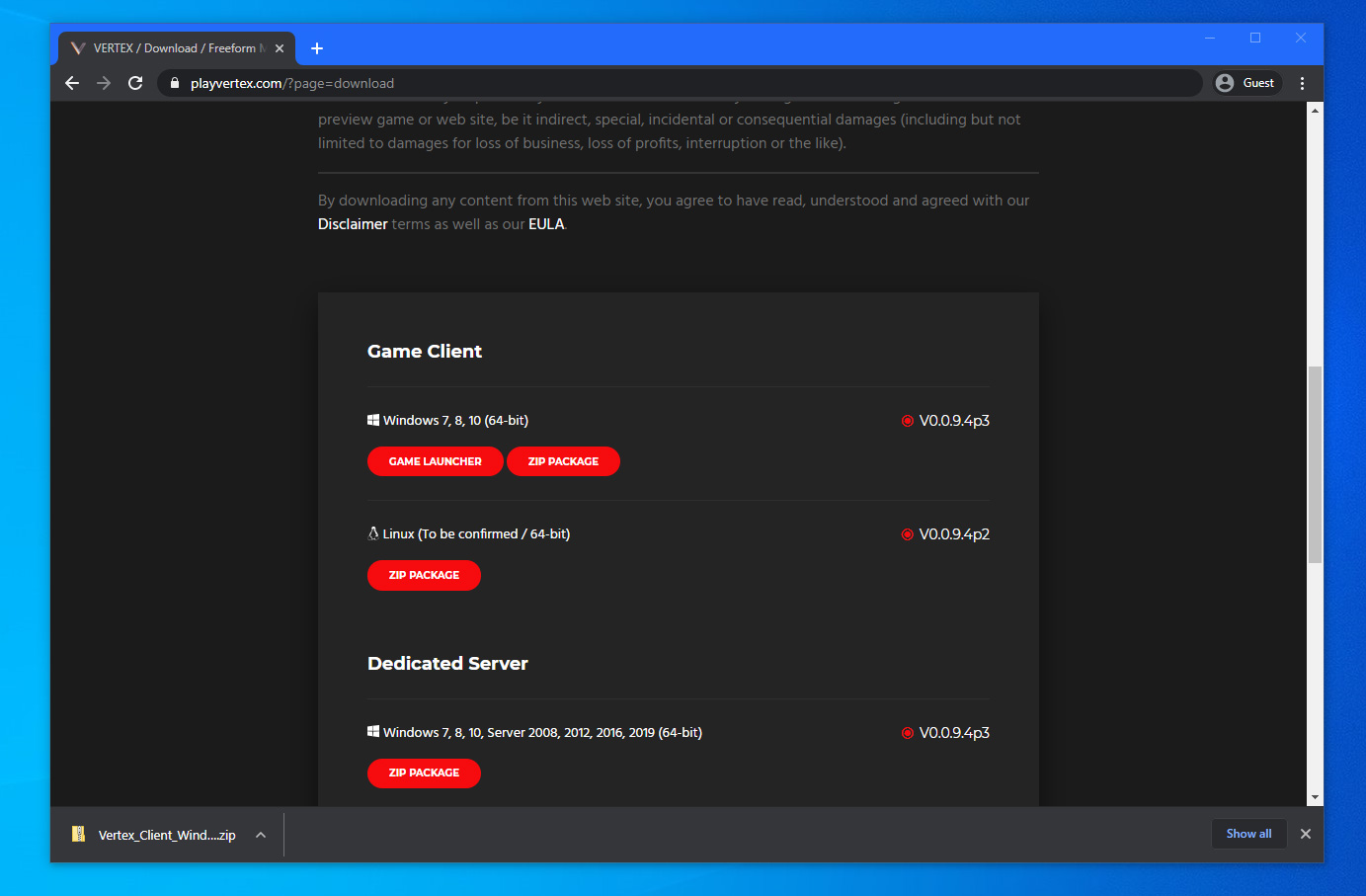Click the Guest profile avatar
This screenshot has width=1366, height=896.
click(x=1246, y=83)
